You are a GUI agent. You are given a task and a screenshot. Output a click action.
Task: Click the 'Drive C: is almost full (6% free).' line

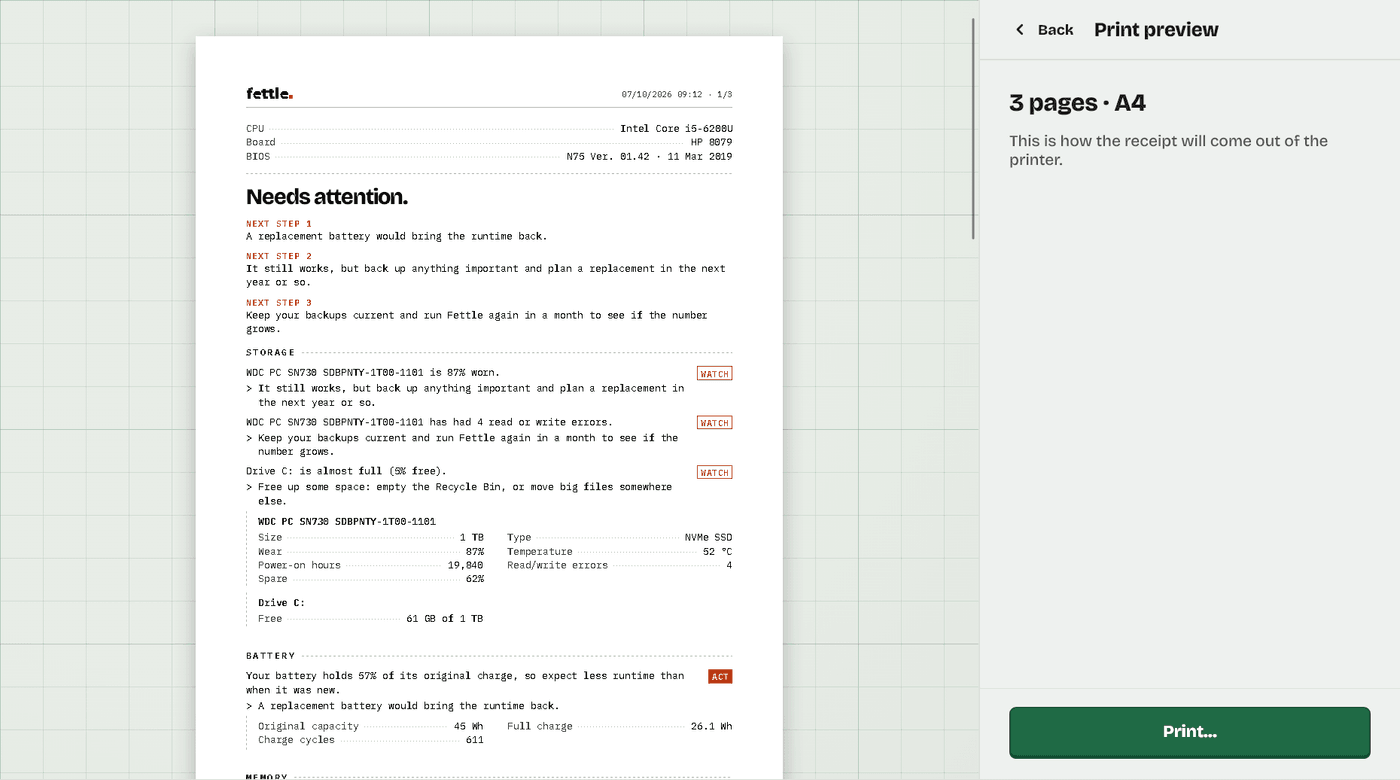coord(346,471)
